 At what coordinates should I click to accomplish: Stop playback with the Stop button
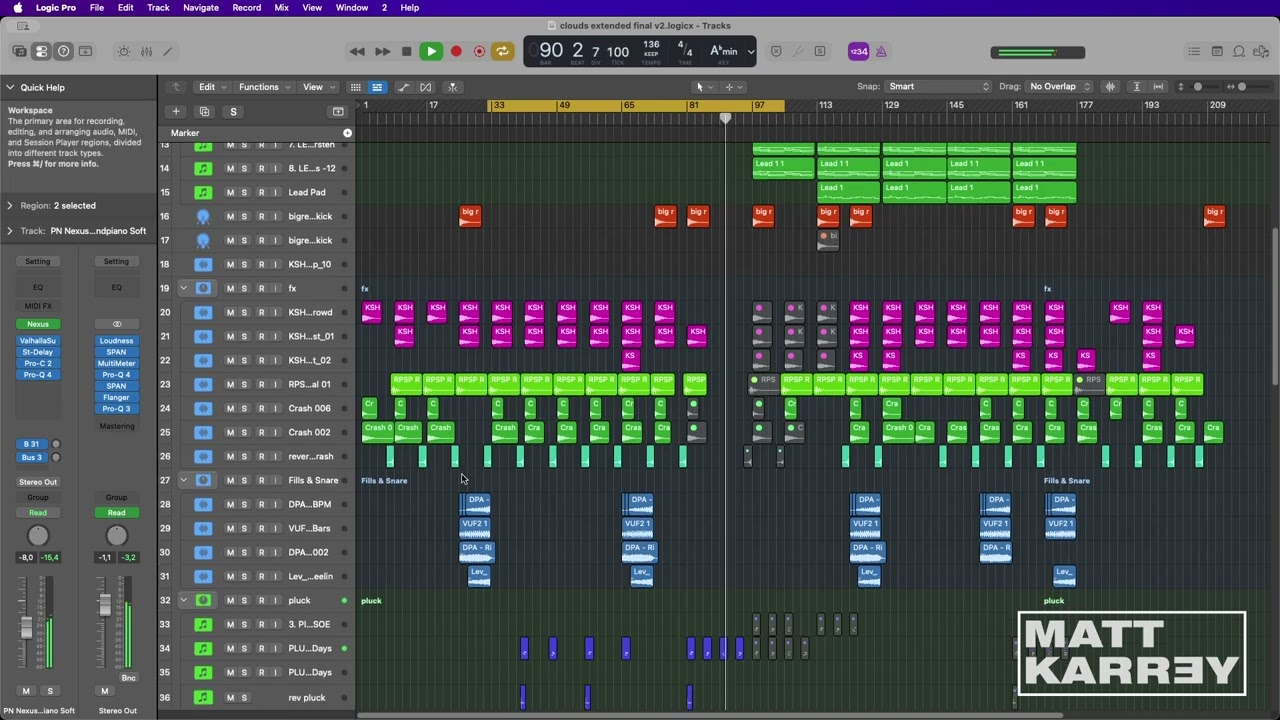coord(406,51)
